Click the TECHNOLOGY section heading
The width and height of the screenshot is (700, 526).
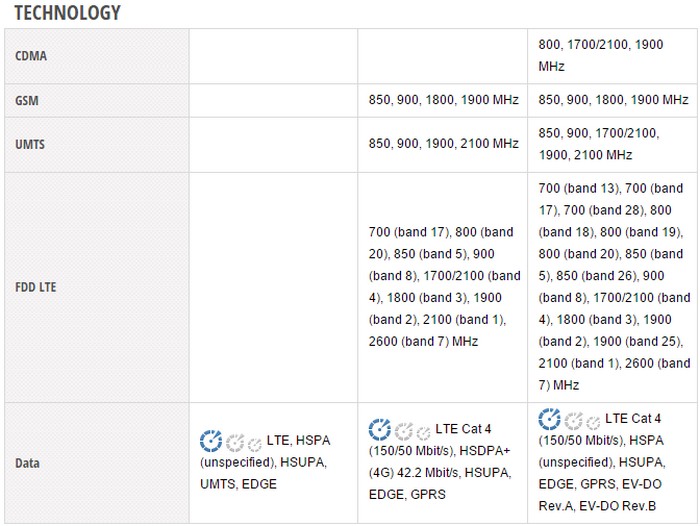point(66,12)
